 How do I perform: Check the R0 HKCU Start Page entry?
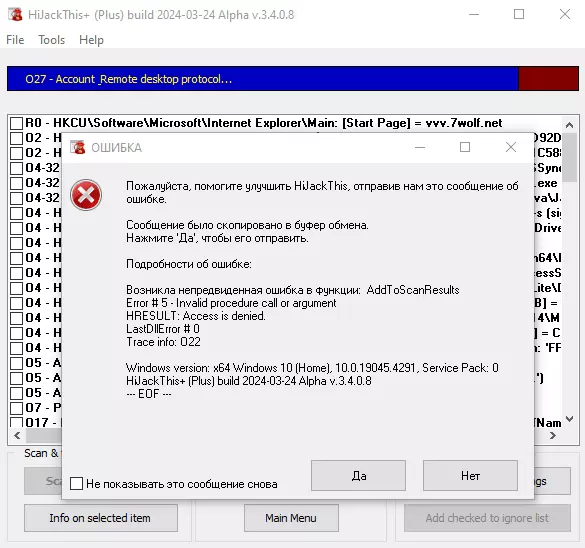click(16, 123)
